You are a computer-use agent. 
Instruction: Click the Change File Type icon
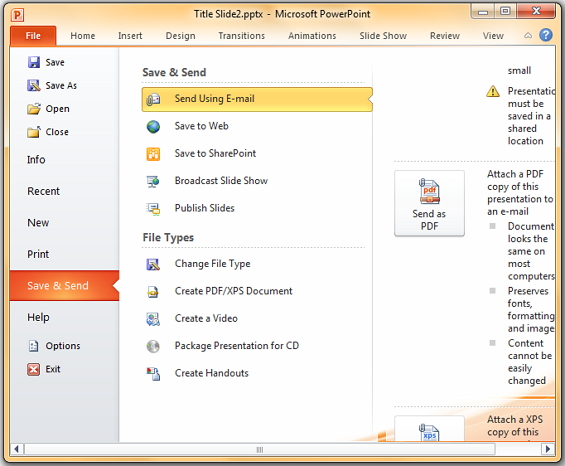click(153, 264)
